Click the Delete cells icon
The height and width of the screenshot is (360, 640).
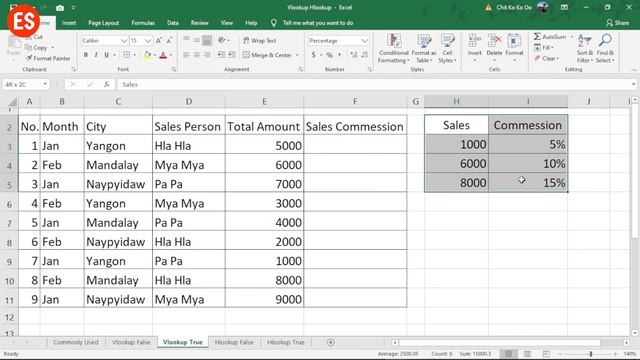[x=494, y=41]
